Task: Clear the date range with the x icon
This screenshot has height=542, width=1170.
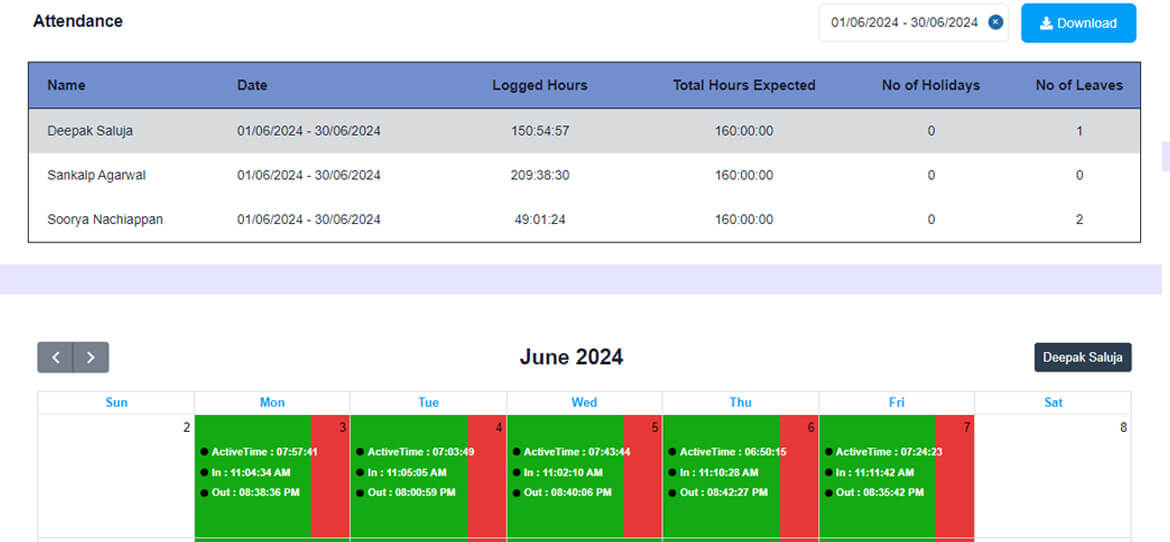Action: point(995,22)
